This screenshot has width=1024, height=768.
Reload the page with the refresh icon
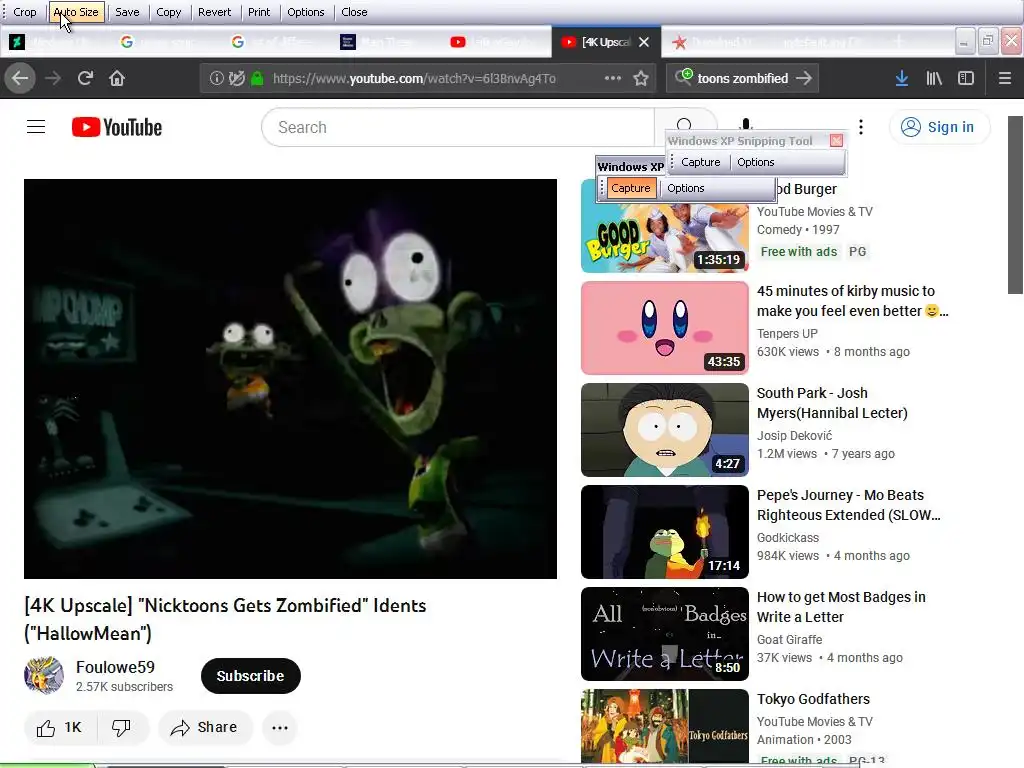85,78
